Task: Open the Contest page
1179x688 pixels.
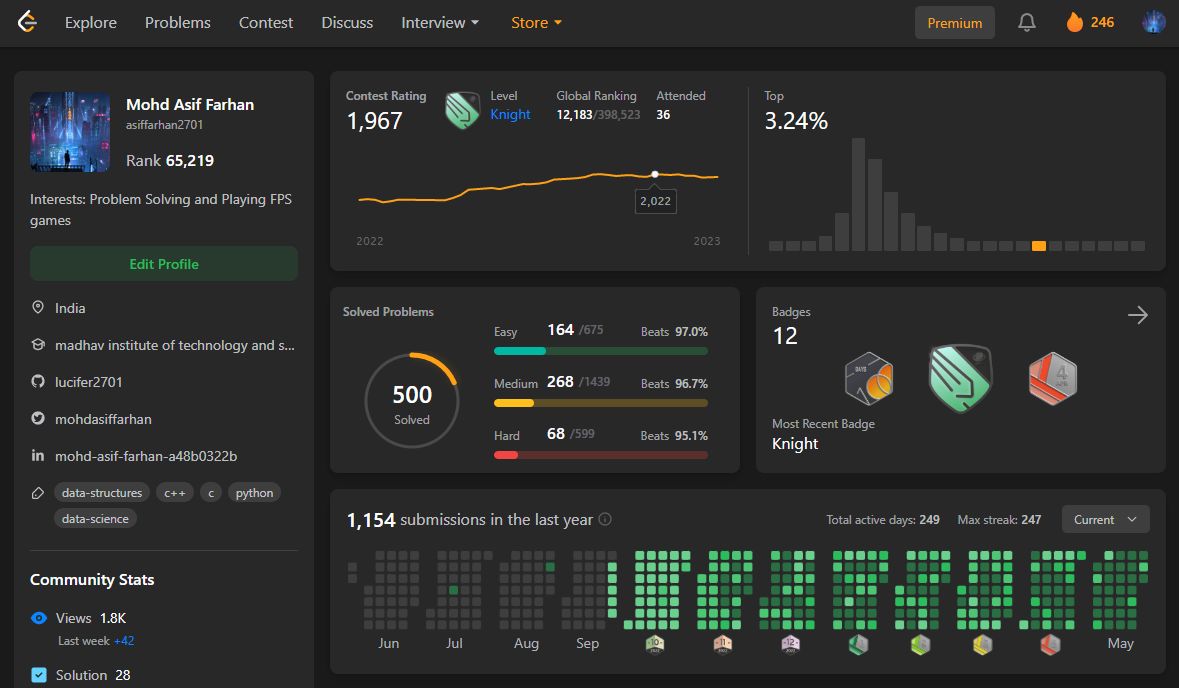Action: click(x=265, y=23)
